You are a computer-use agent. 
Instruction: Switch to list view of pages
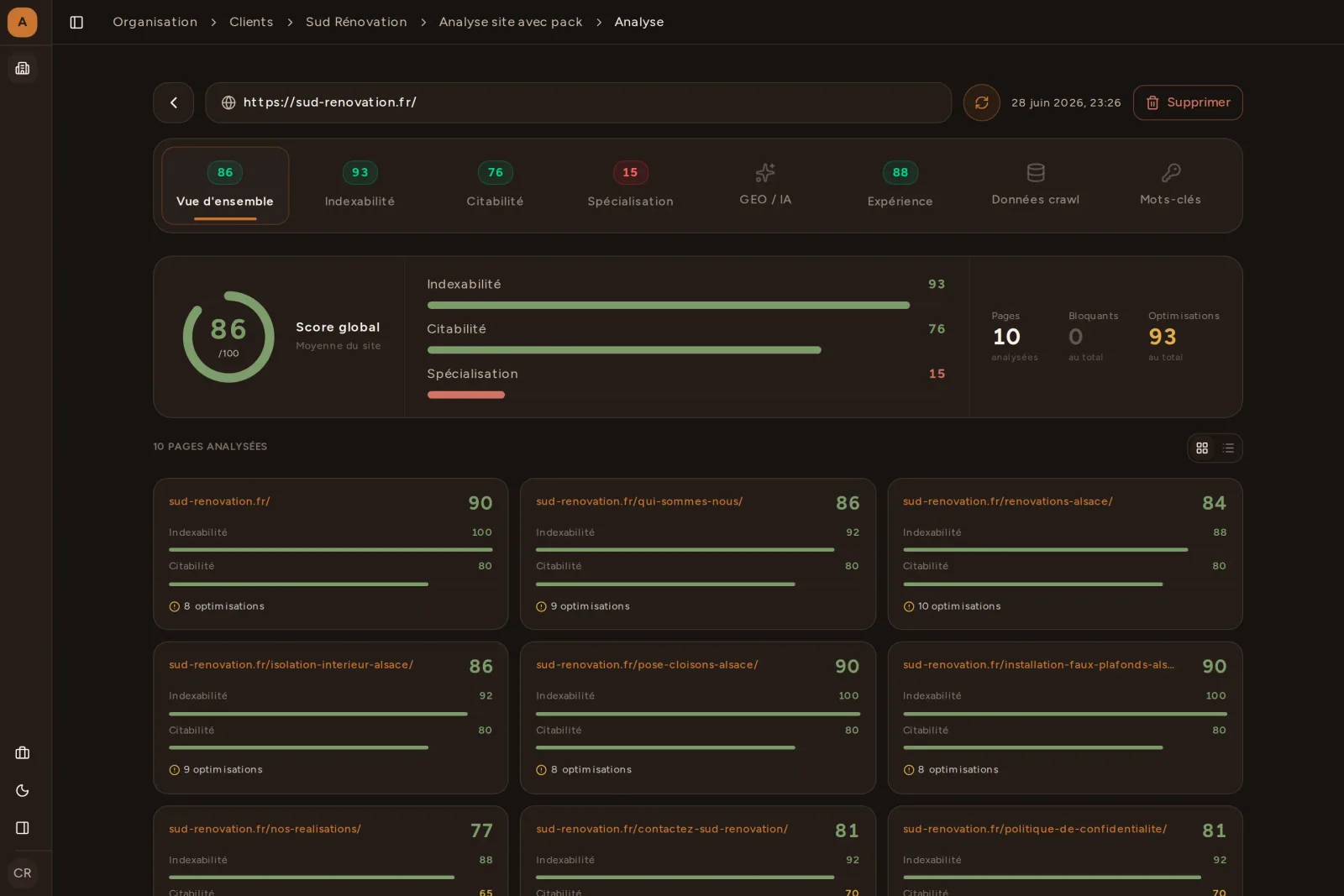coord(1228,448)
